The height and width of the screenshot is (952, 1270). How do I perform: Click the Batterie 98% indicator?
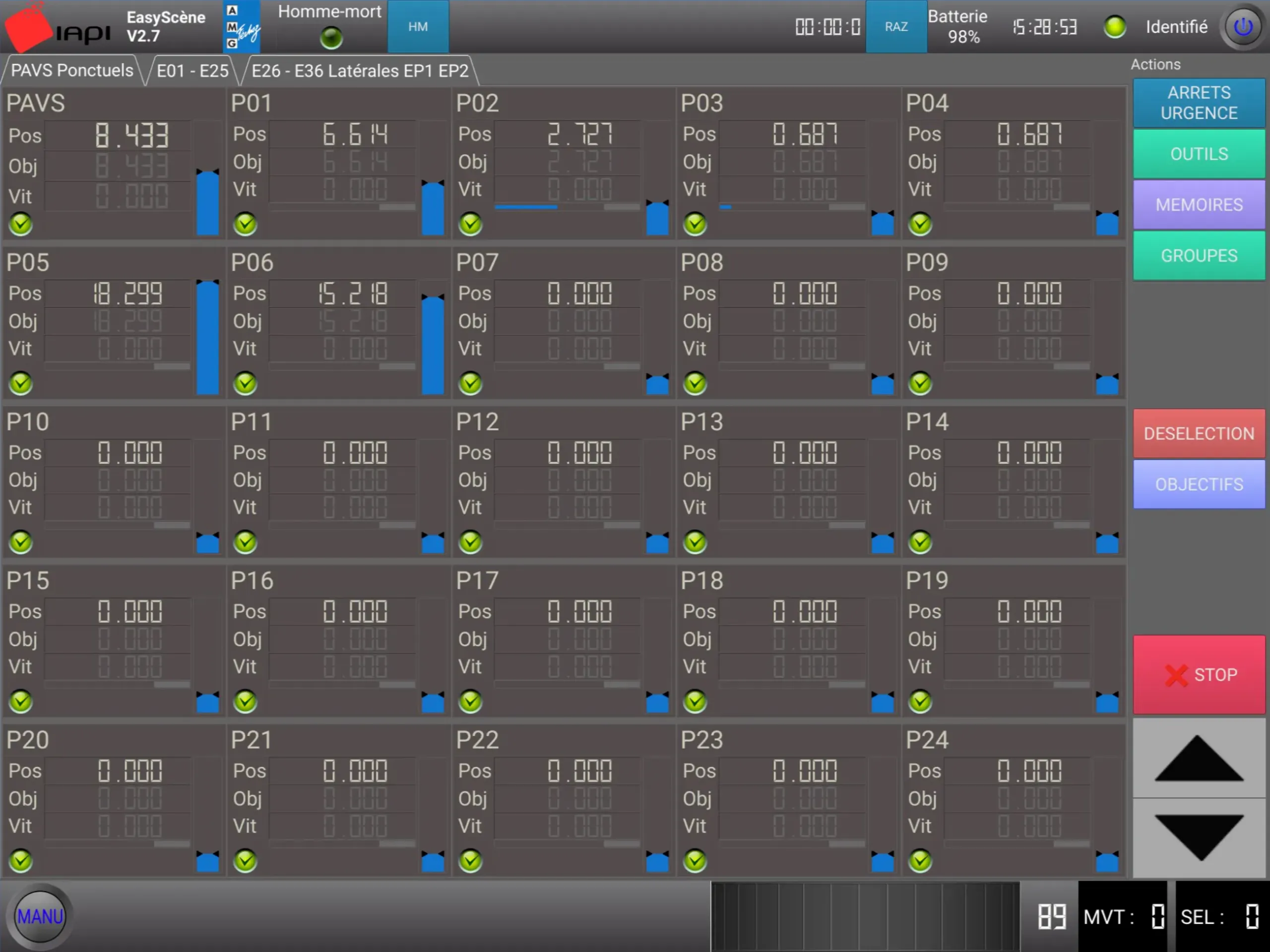957,26
